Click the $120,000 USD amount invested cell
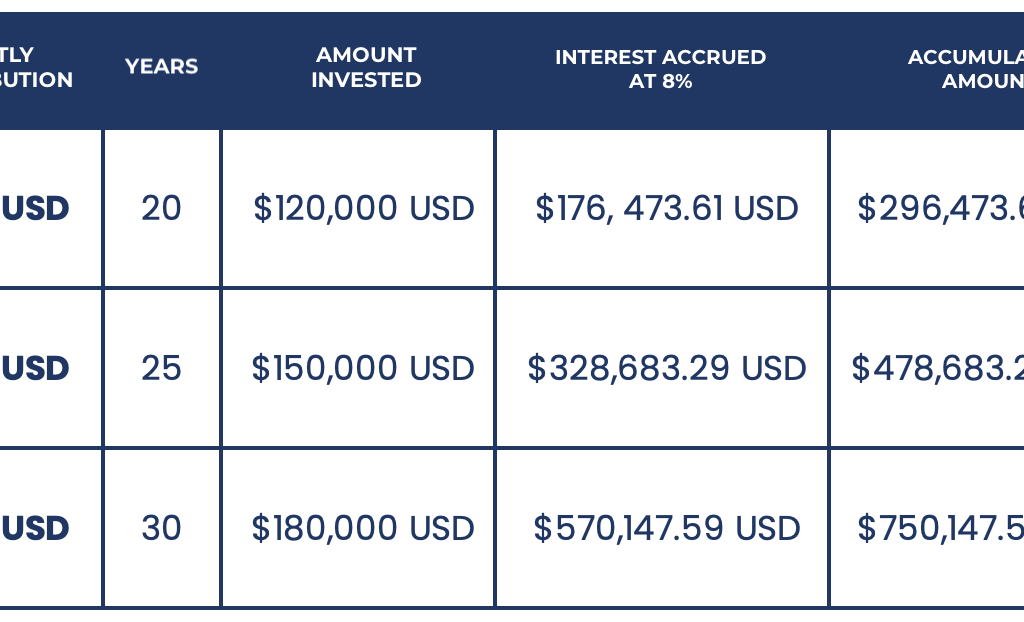This screenshot has height=622, width=1024. (x=363, y=208)
